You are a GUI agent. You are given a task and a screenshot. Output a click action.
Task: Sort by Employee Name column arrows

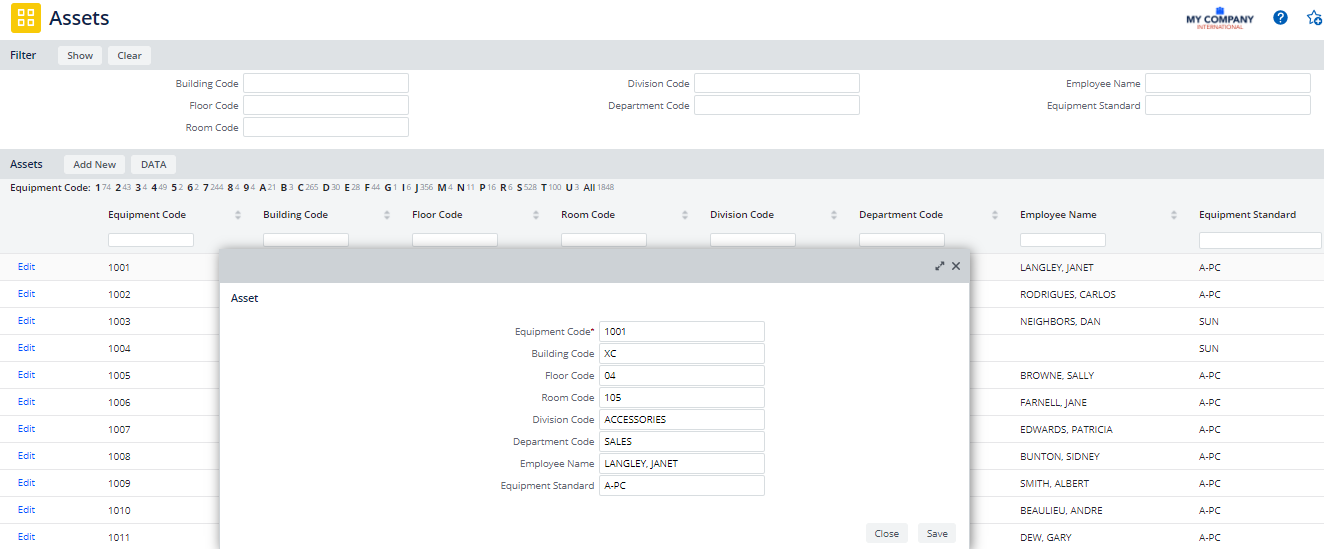click(x=1174, y=215)
